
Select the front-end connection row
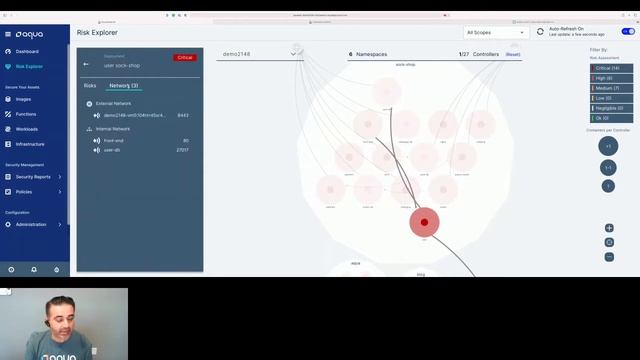point(141,140)
